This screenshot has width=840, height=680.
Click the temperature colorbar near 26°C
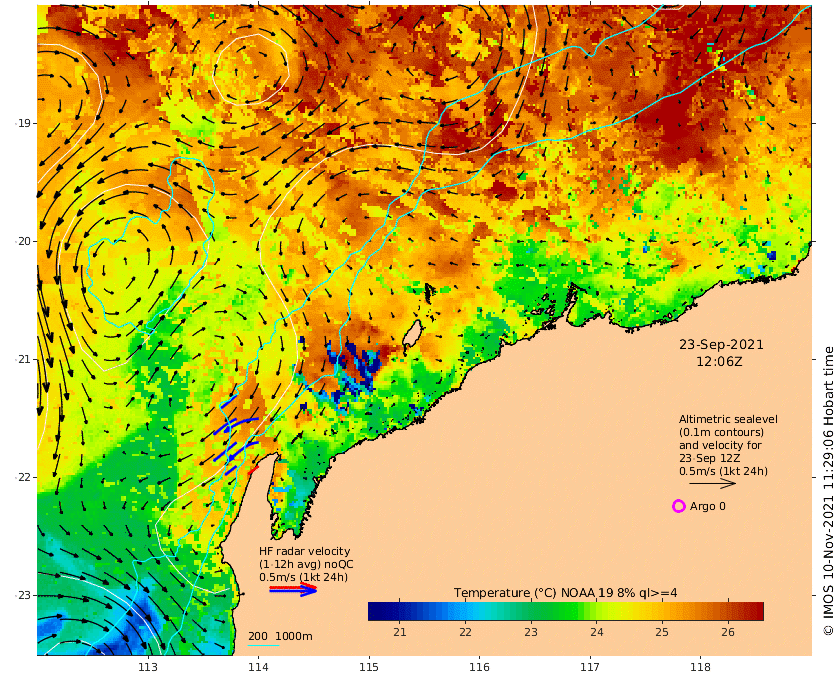click(x=728, y=611)
